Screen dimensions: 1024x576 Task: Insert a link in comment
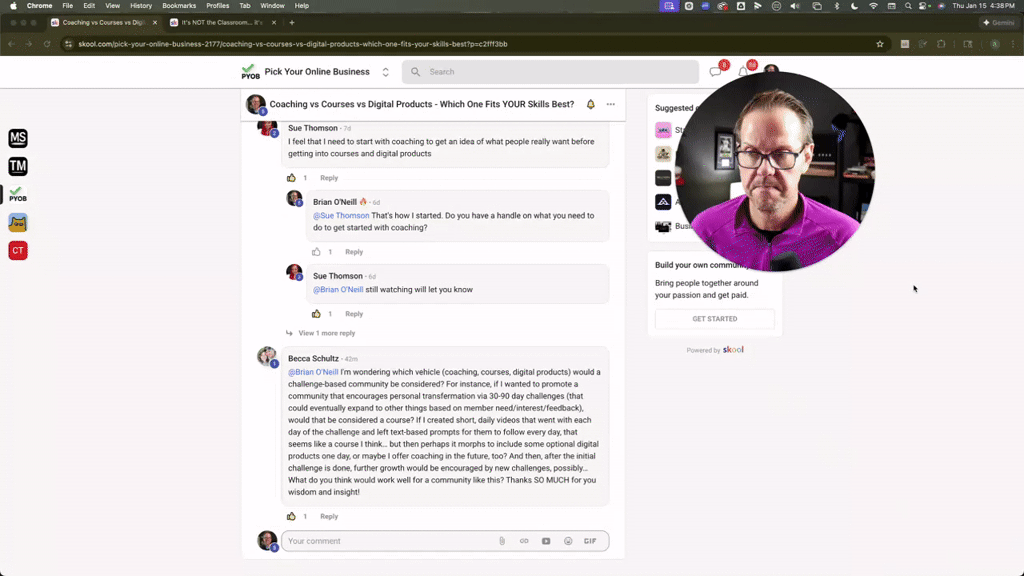click(524, 541)
